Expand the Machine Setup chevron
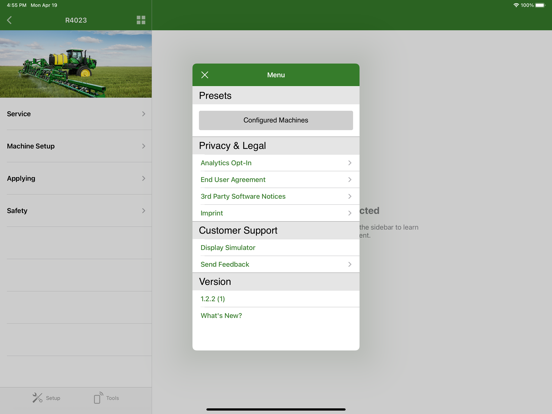This screenshot has width=552, height=414. [143, 146]
